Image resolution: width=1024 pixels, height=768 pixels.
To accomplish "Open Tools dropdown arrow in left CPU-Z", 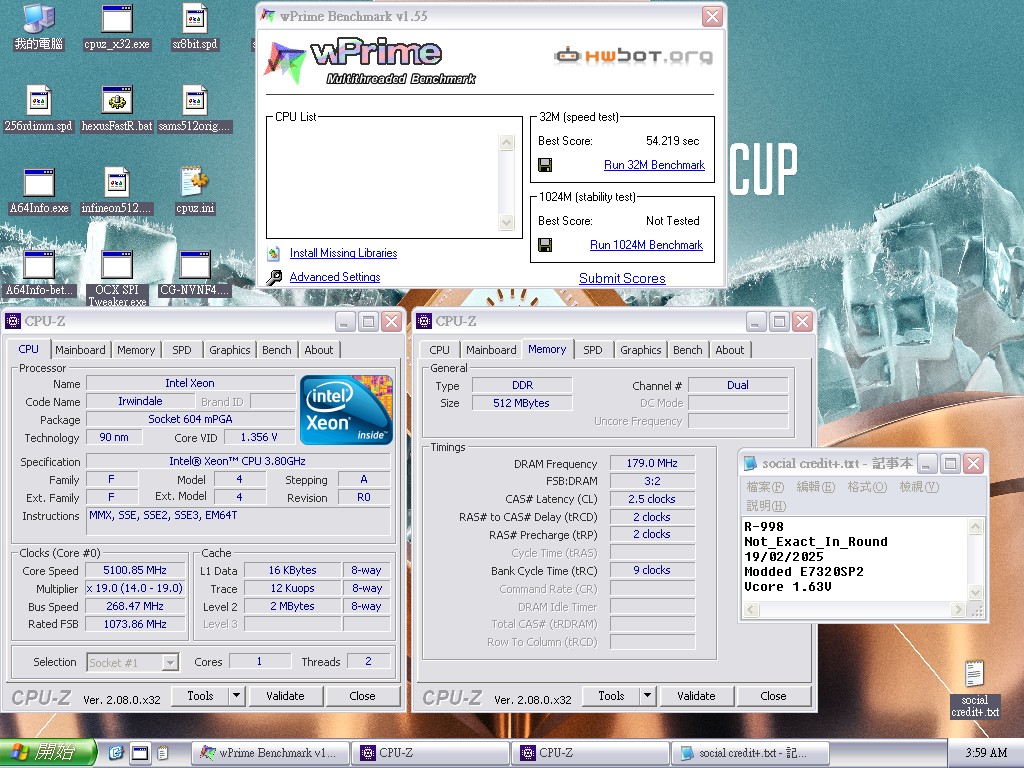I will coord(237,696).
